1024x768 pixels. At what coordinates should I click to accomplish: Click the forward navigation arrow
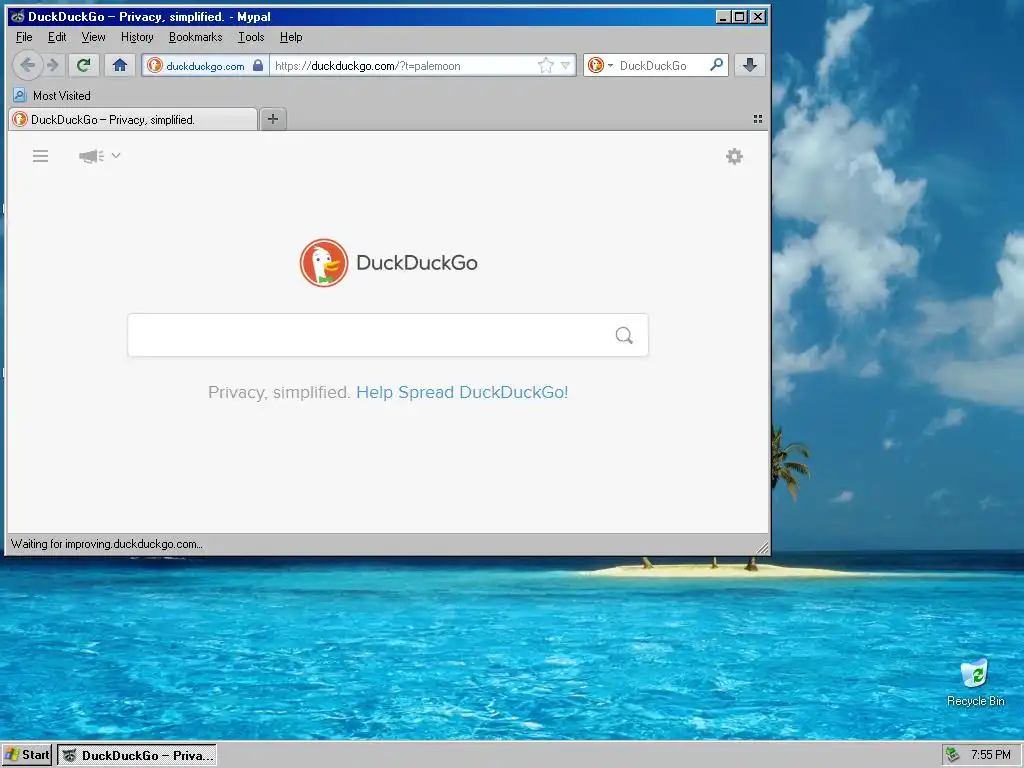53,65
